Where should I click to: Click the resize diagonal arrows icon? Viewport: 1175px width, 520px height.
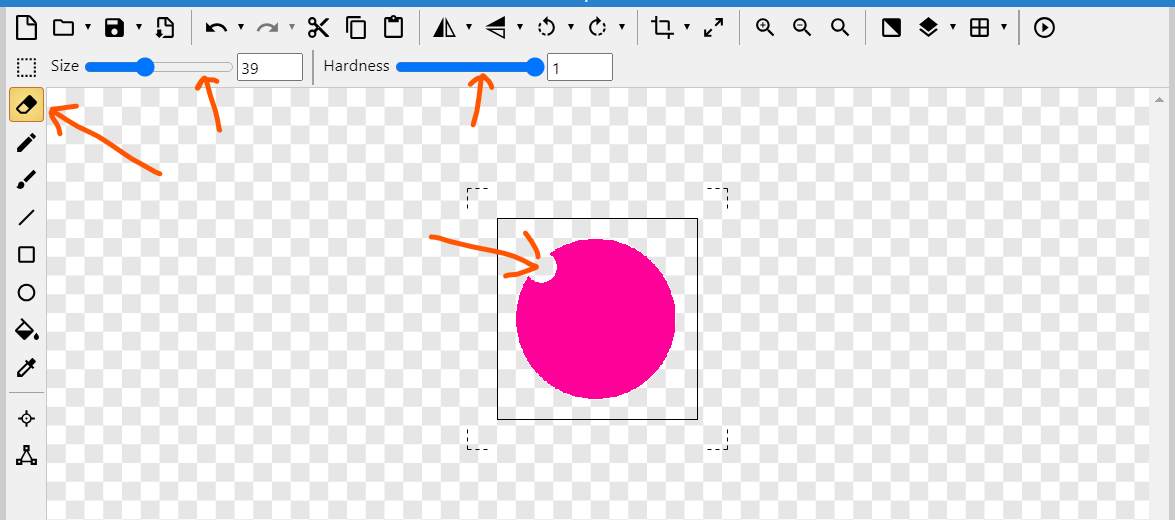pos(713,28)
